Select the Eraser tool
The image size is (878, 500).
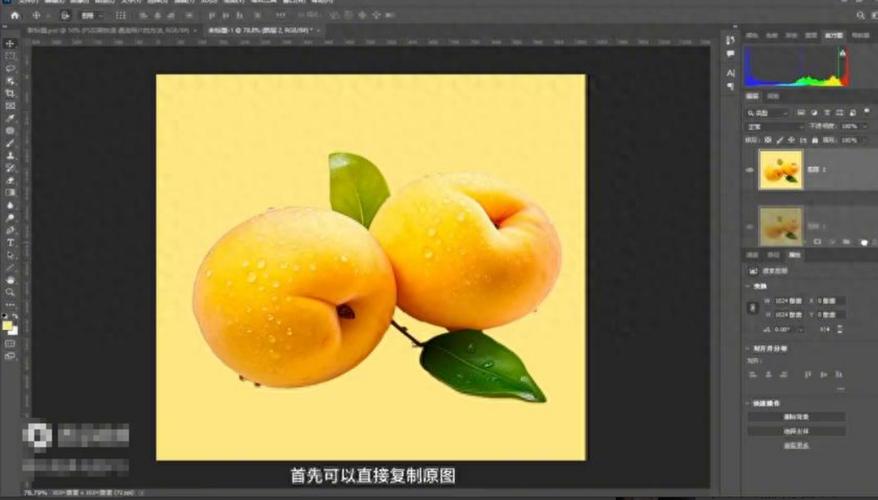point(10,180)
